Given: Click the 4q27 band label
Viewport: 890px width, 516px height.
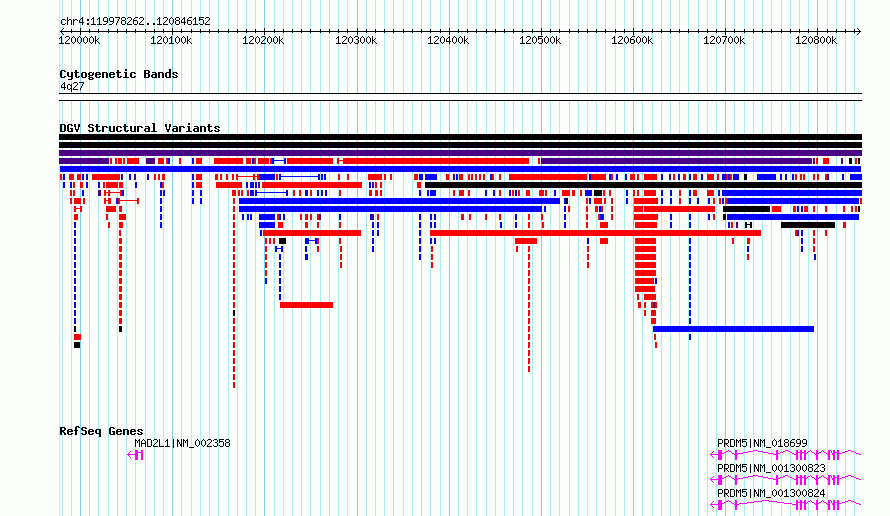Looking at the screenshot, I should click(x=72, y=86).
